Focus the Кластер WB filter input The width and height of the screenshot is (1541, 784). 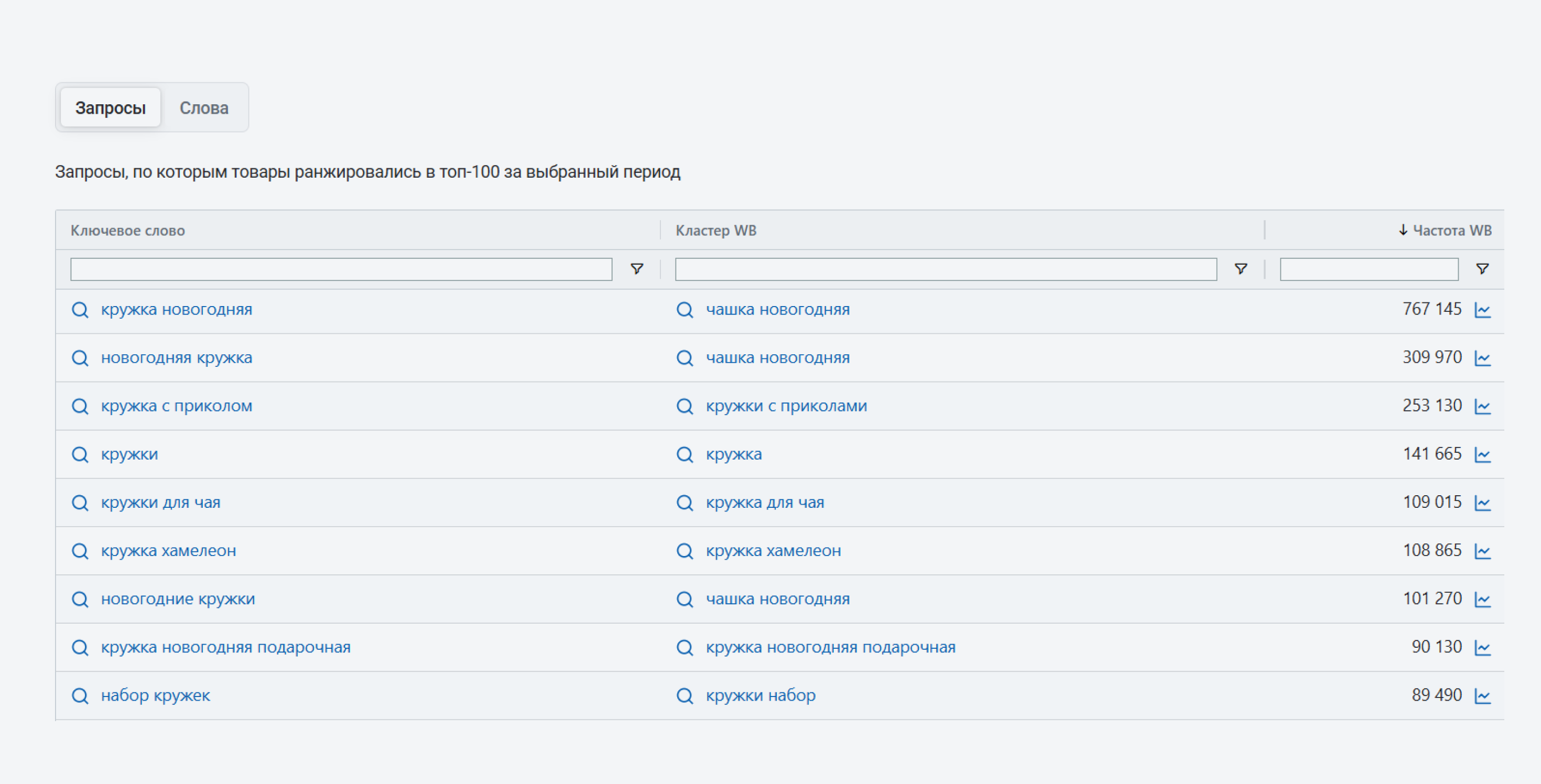946,269
